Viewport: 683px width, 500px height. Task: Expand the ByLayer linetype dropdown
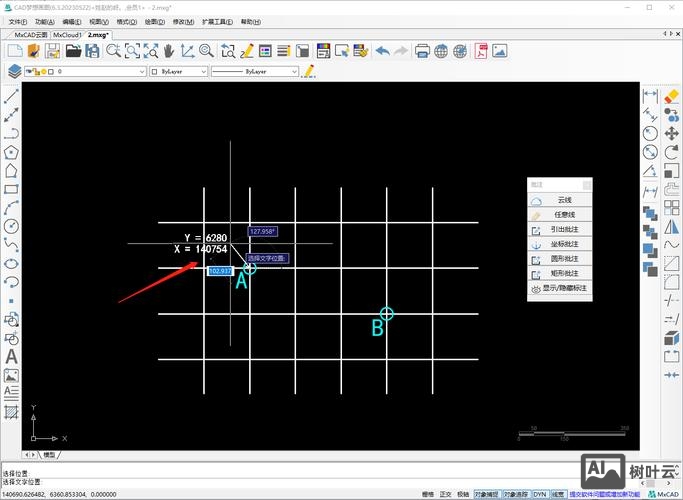294,72
